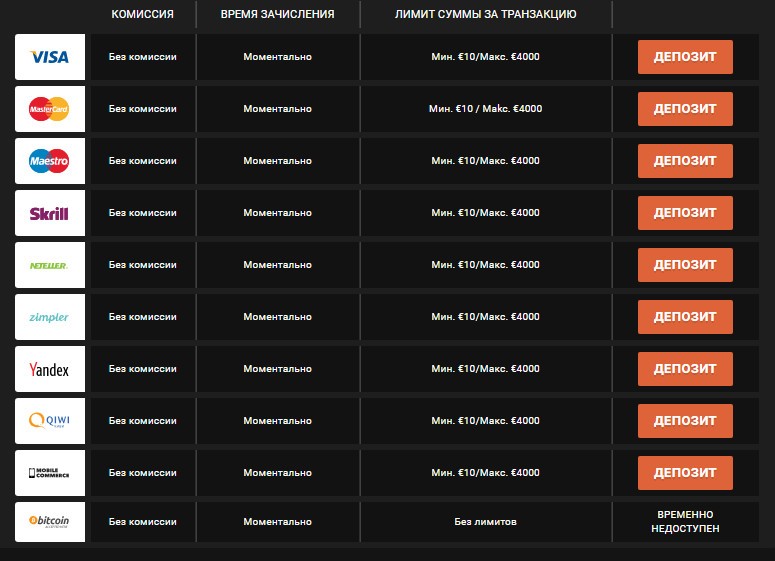
Task: Click 'Моментально' in the Bitcoin row
Action: 277,522
